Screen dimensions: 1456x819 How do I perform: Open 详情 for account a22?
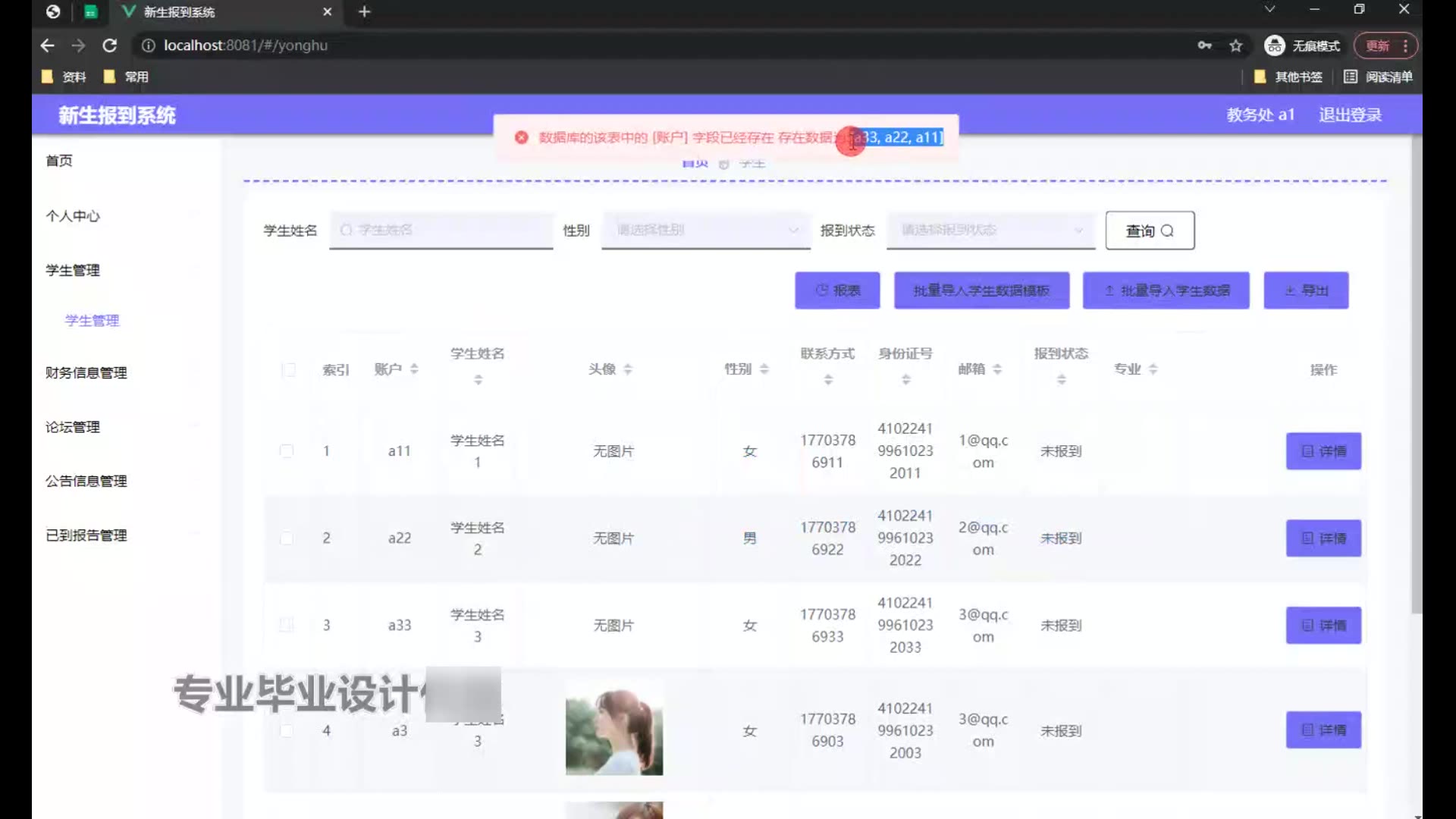point(1323,538)
